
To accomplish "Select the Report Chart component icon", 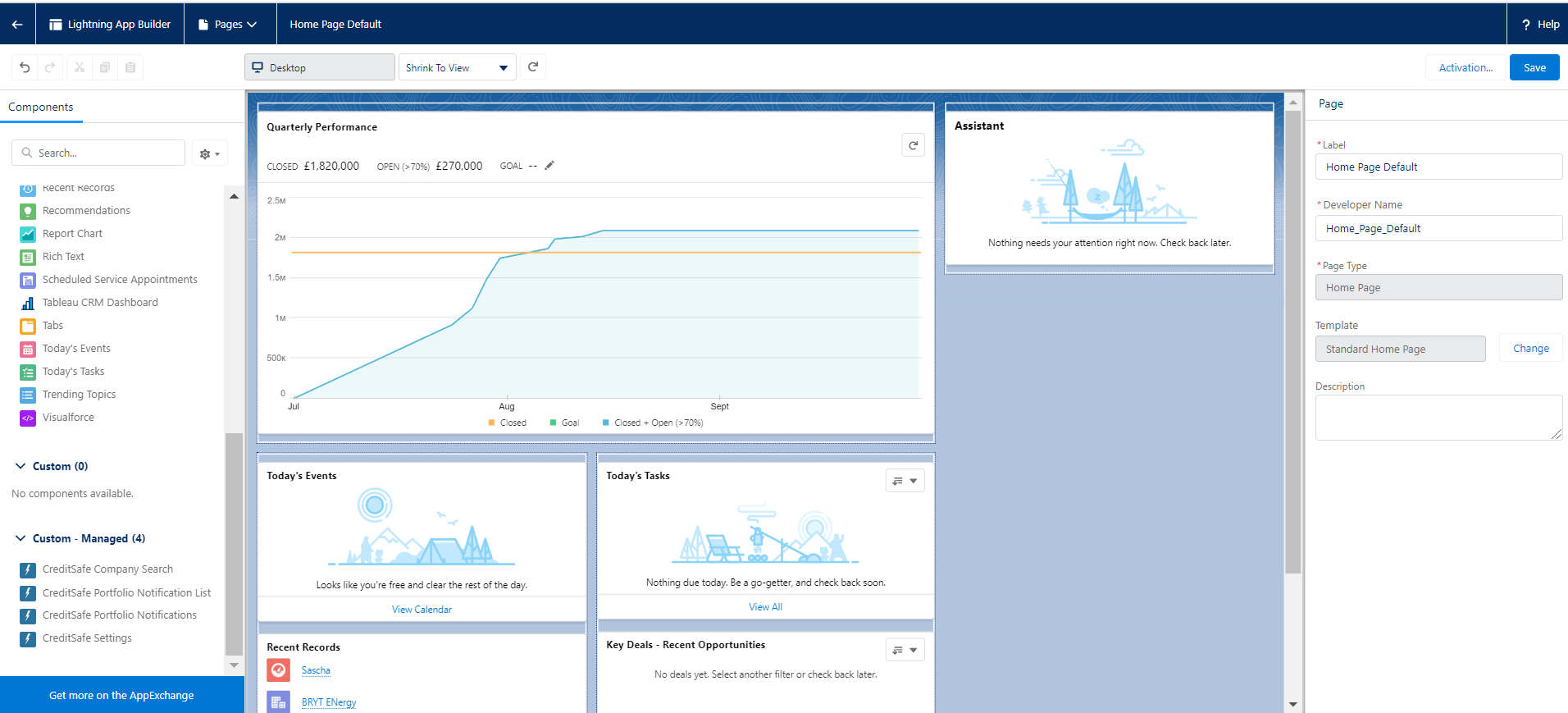I will point(28,234).
